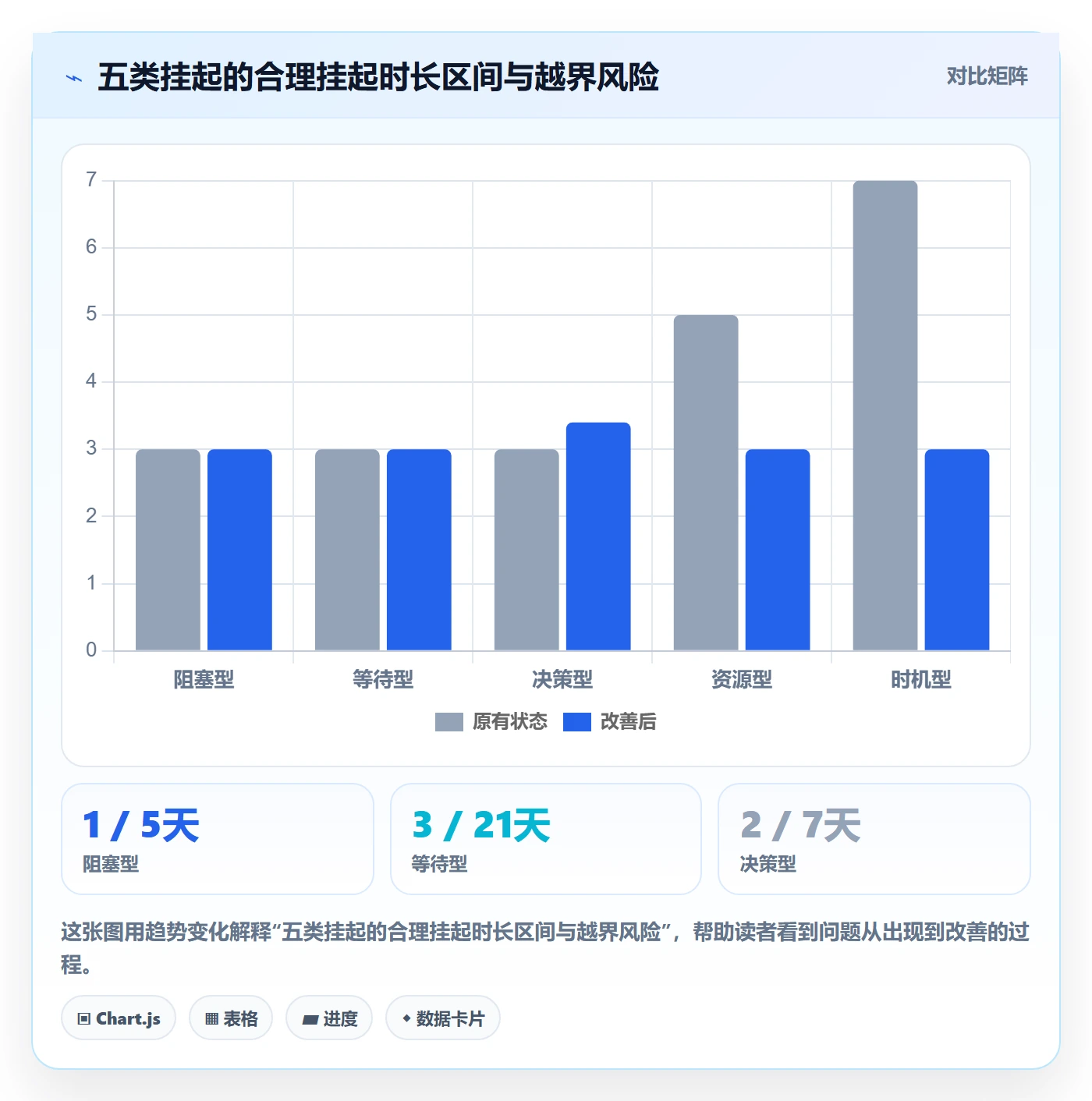Screen dimensions: 1092x1101
Task: Select the gray 原有状态 bar for 资源型
Action: pyautogui.click(x=706, y=483)
